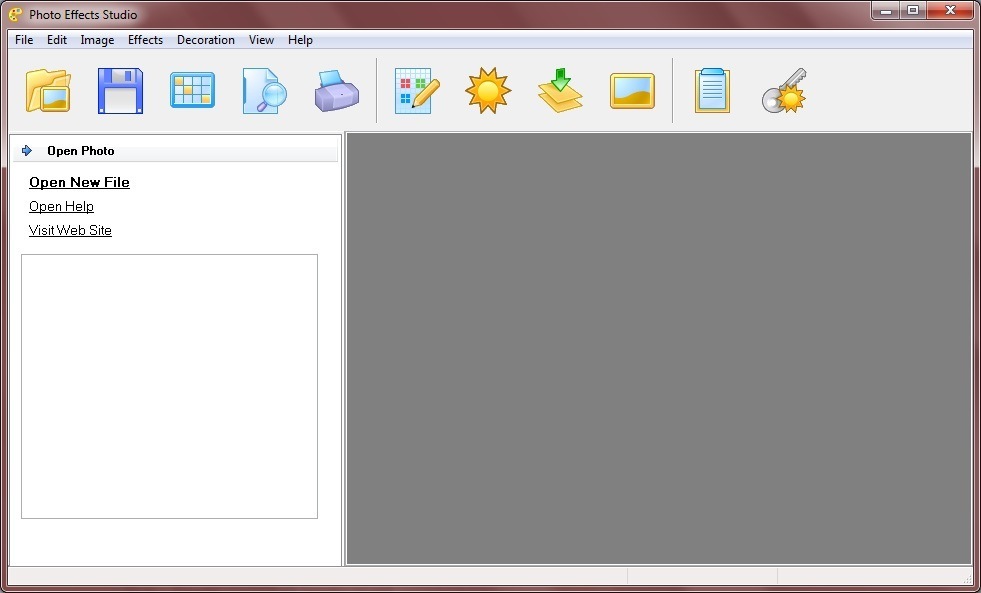981x593 pixels.
Task: Click the green arrow apply-effect icon
Action: 559,90
